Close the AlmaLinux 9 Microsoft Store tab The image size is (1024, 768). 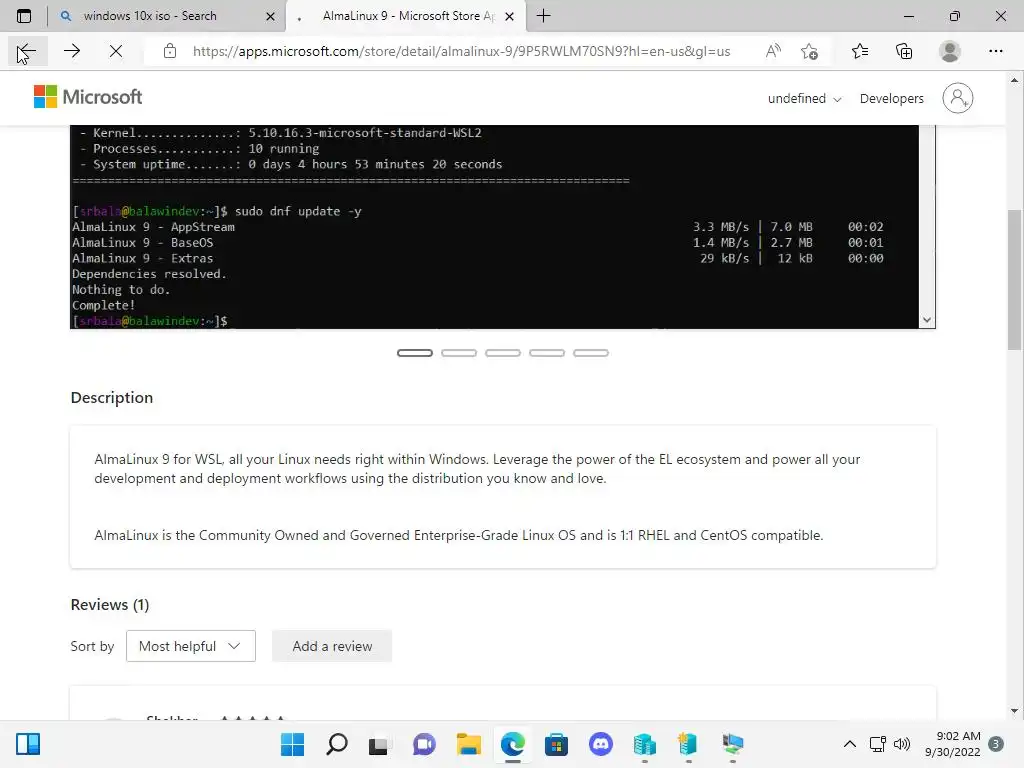(510, 16)
